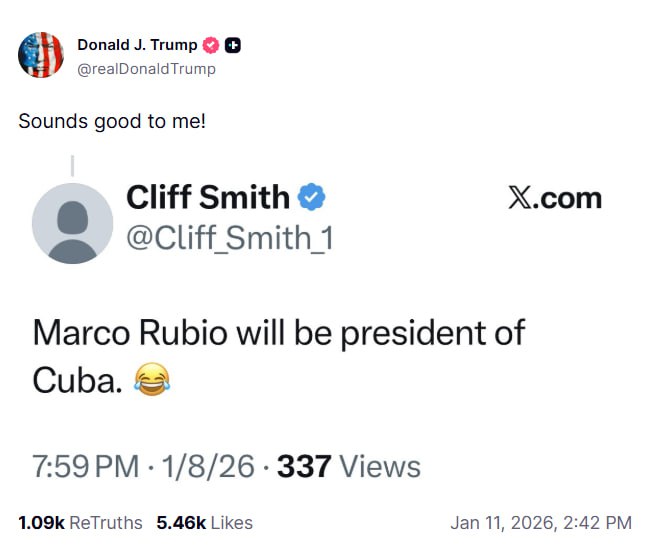Open the Donald J. Trump display name
This screenshot has width=650, height=551.
coord(137,45)
